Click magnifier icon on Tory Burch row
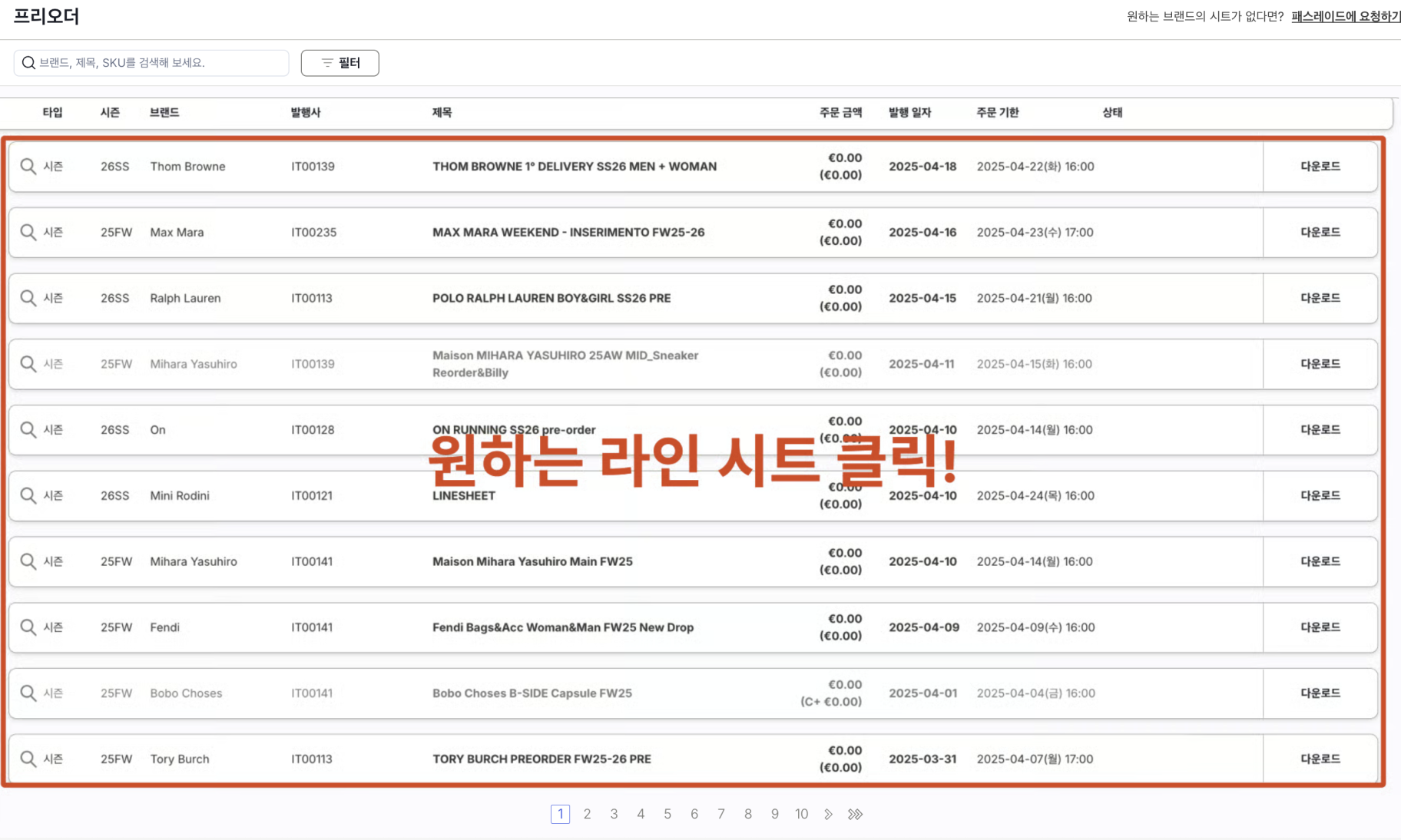Viewport: 1401px width, 840px height. coord(28,759)
